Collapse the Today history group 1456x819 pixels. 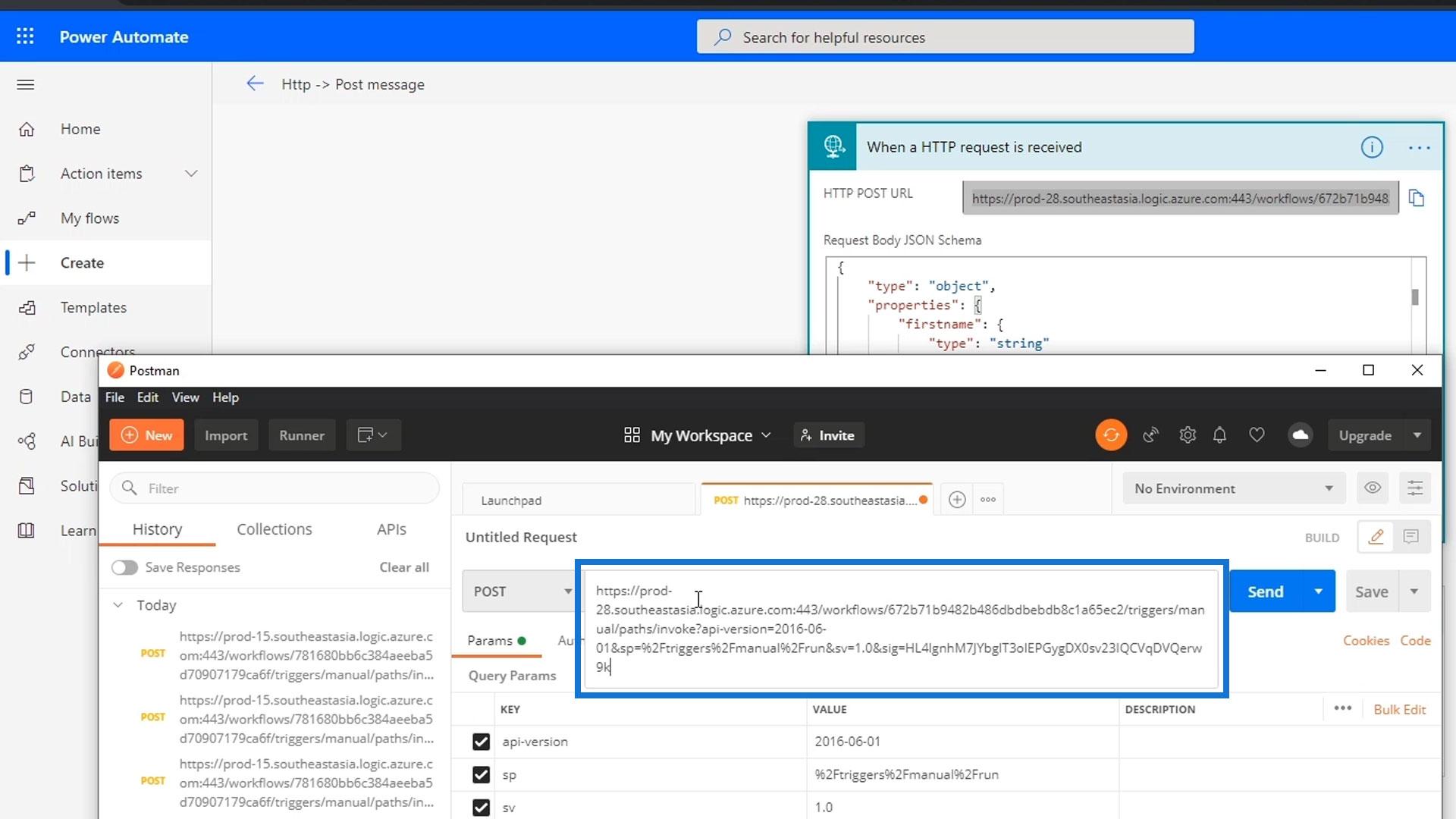(x=118, y=605)
